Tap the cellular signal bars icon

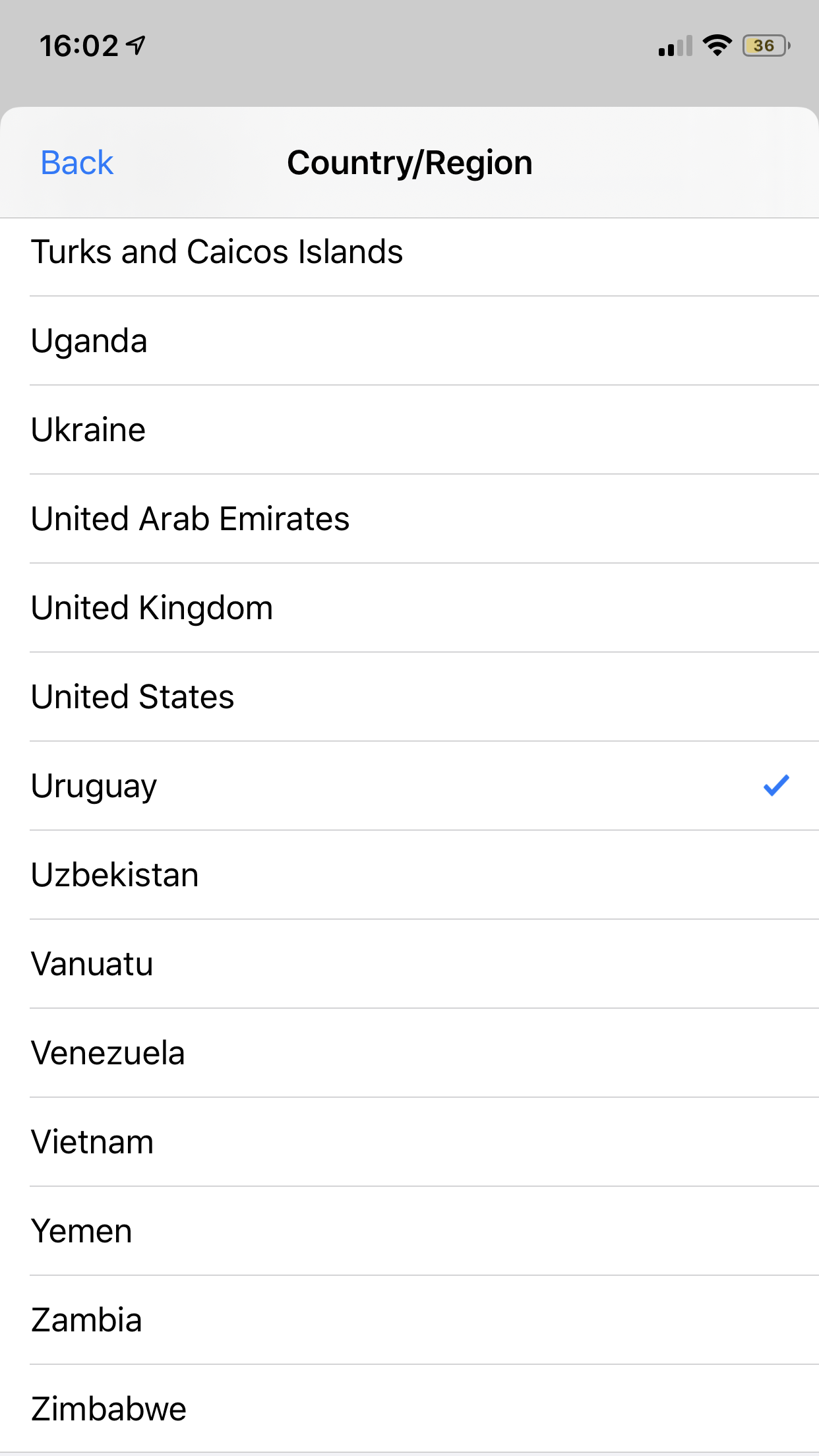[675, 46]
